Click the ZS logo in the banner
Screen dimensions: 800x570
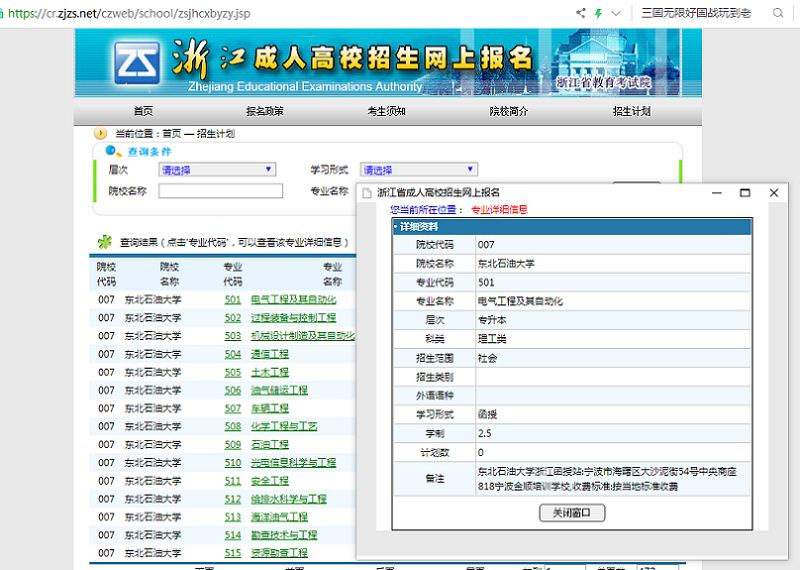137,63
